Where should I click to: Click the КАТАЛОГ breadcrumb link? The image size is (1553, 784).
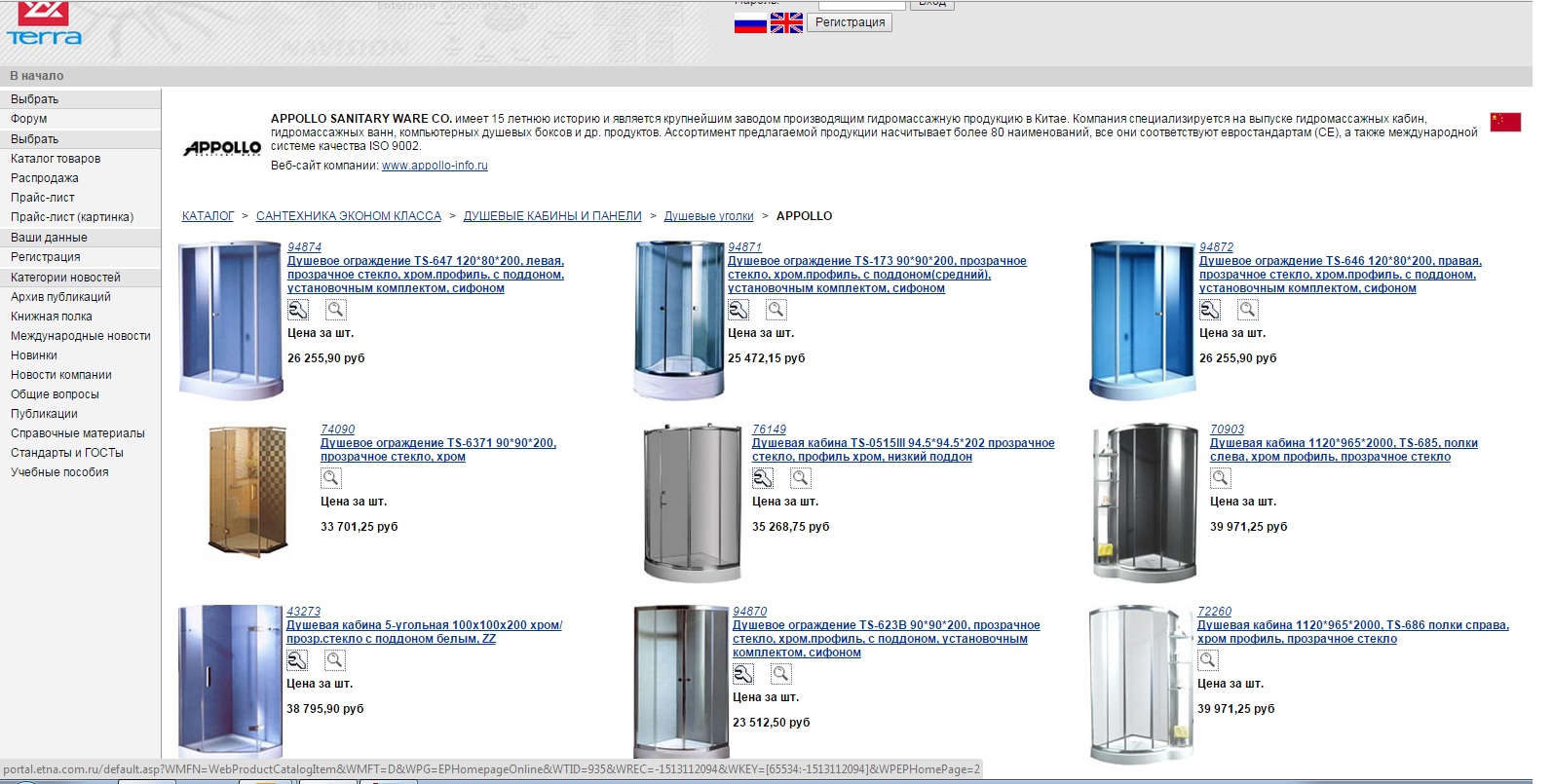pyautogui.click(x=208, y=216)
